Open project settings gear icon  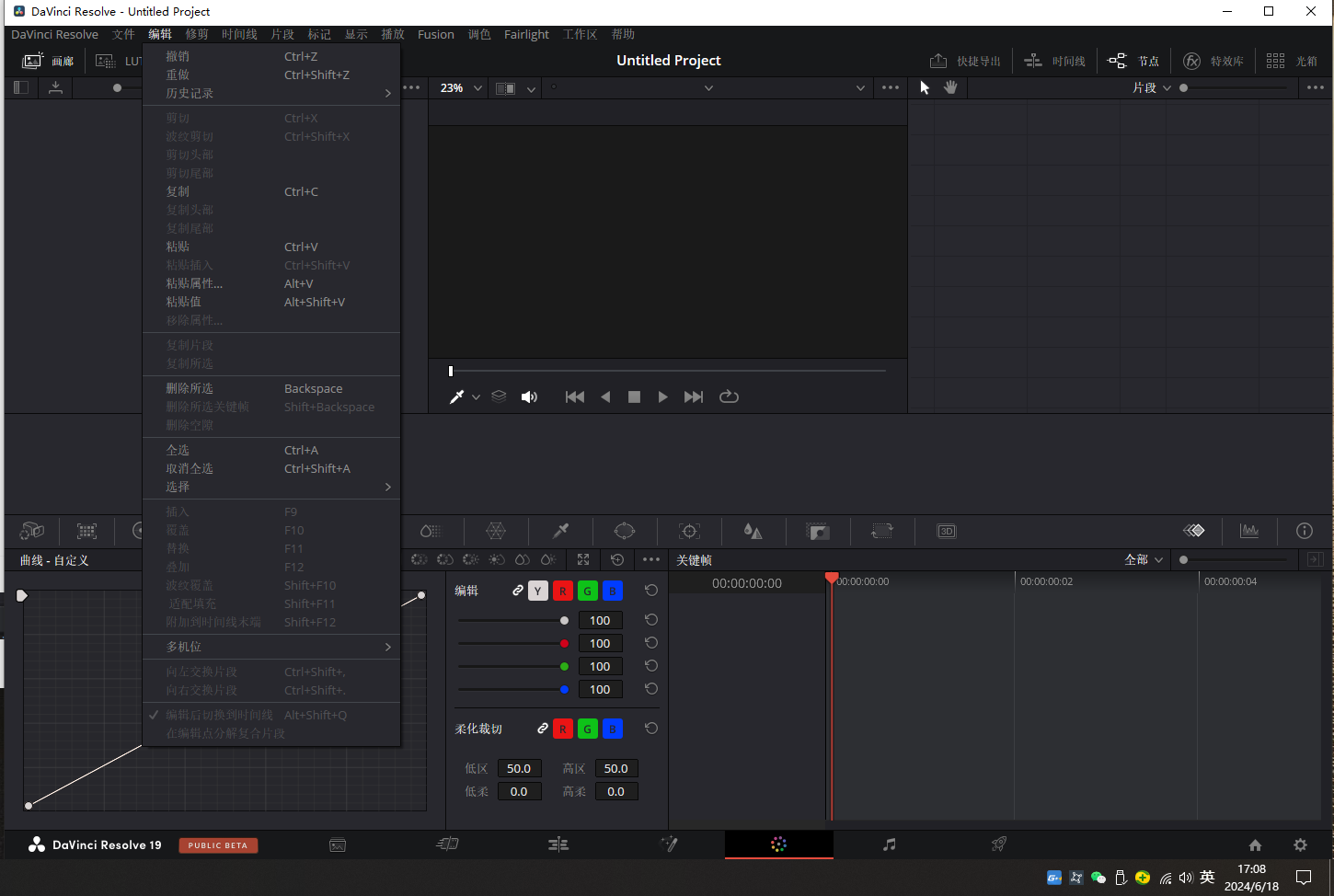(1300, 844)
